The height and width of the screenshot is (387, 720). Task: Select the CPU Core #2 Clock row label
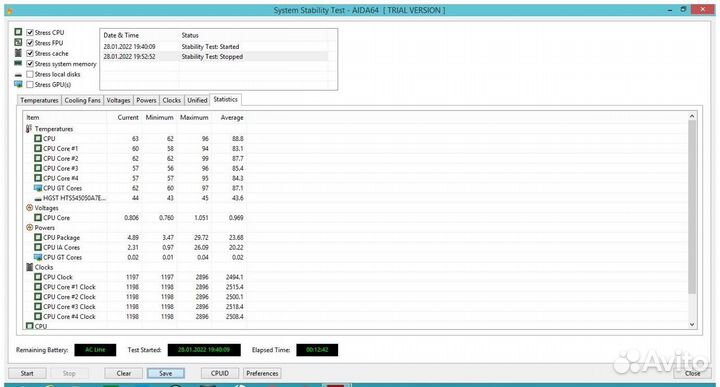[x=69, y=297]
